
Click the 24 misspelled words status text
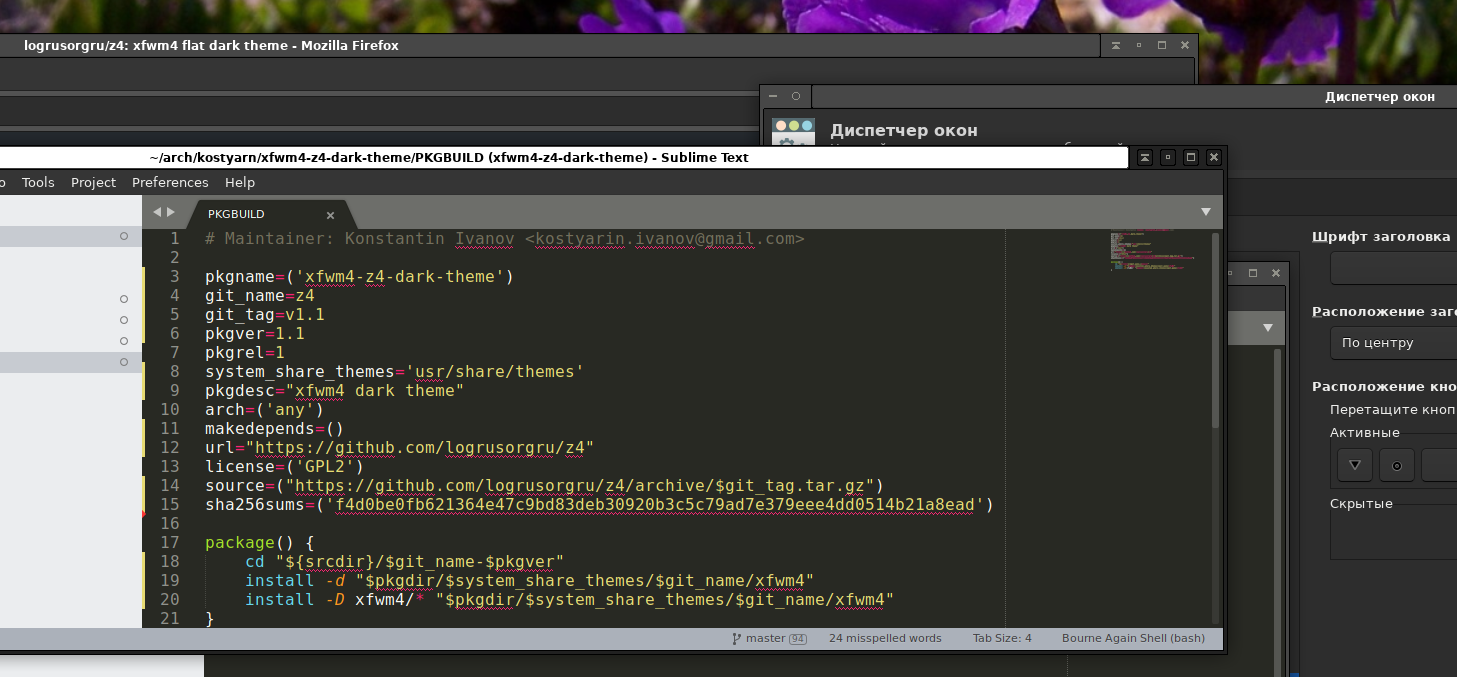pyautogui.click(x=885, y=638)
